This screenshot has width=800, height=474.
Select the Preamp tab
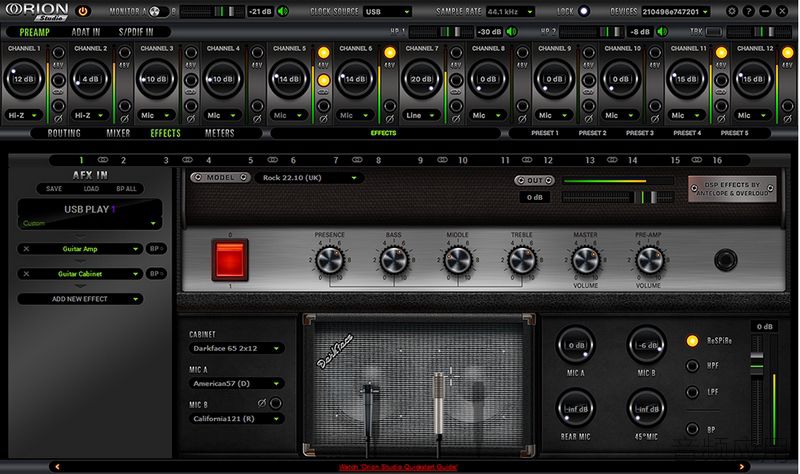35,32
